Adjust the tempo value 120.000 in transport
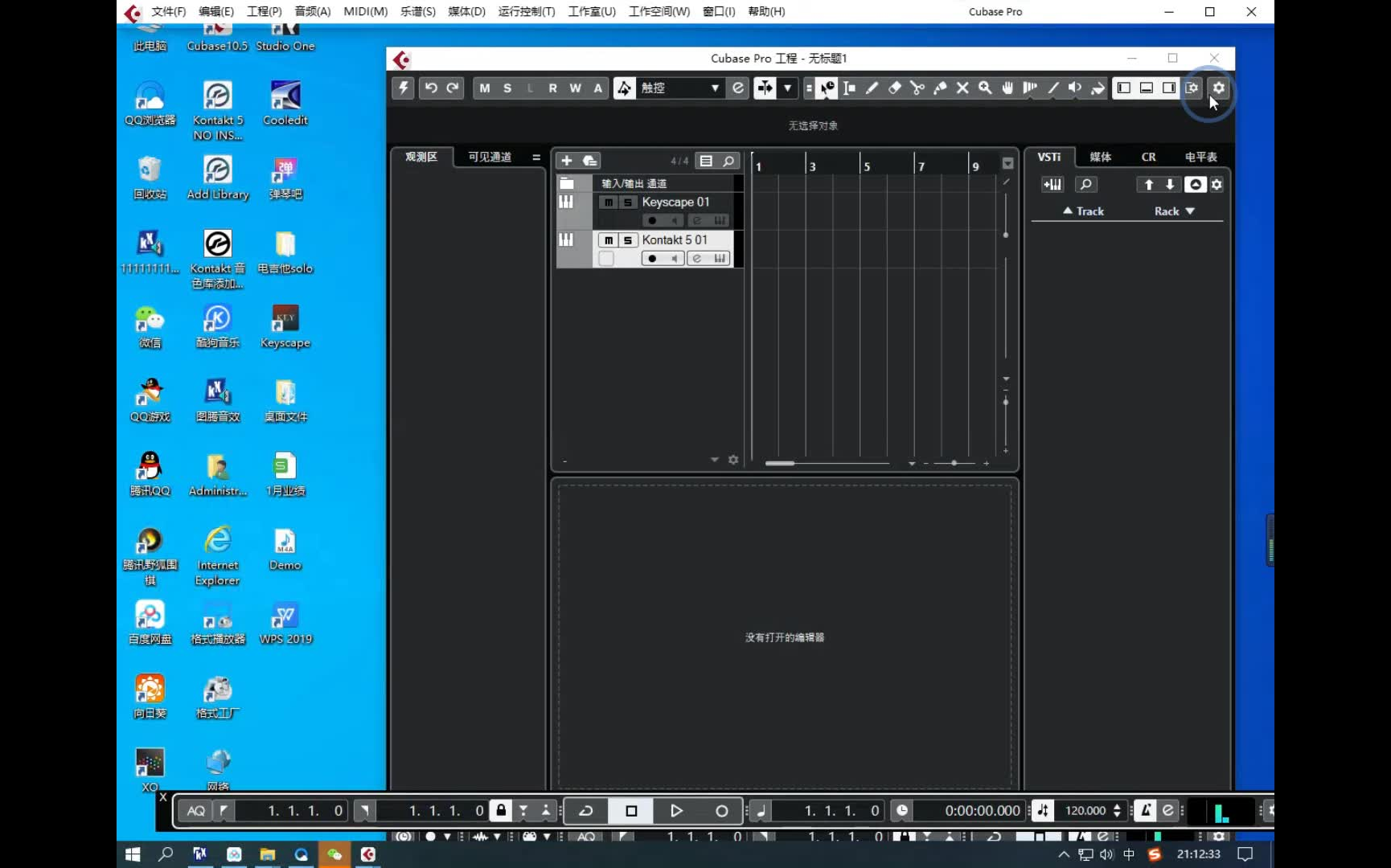 click(1088, 810)
